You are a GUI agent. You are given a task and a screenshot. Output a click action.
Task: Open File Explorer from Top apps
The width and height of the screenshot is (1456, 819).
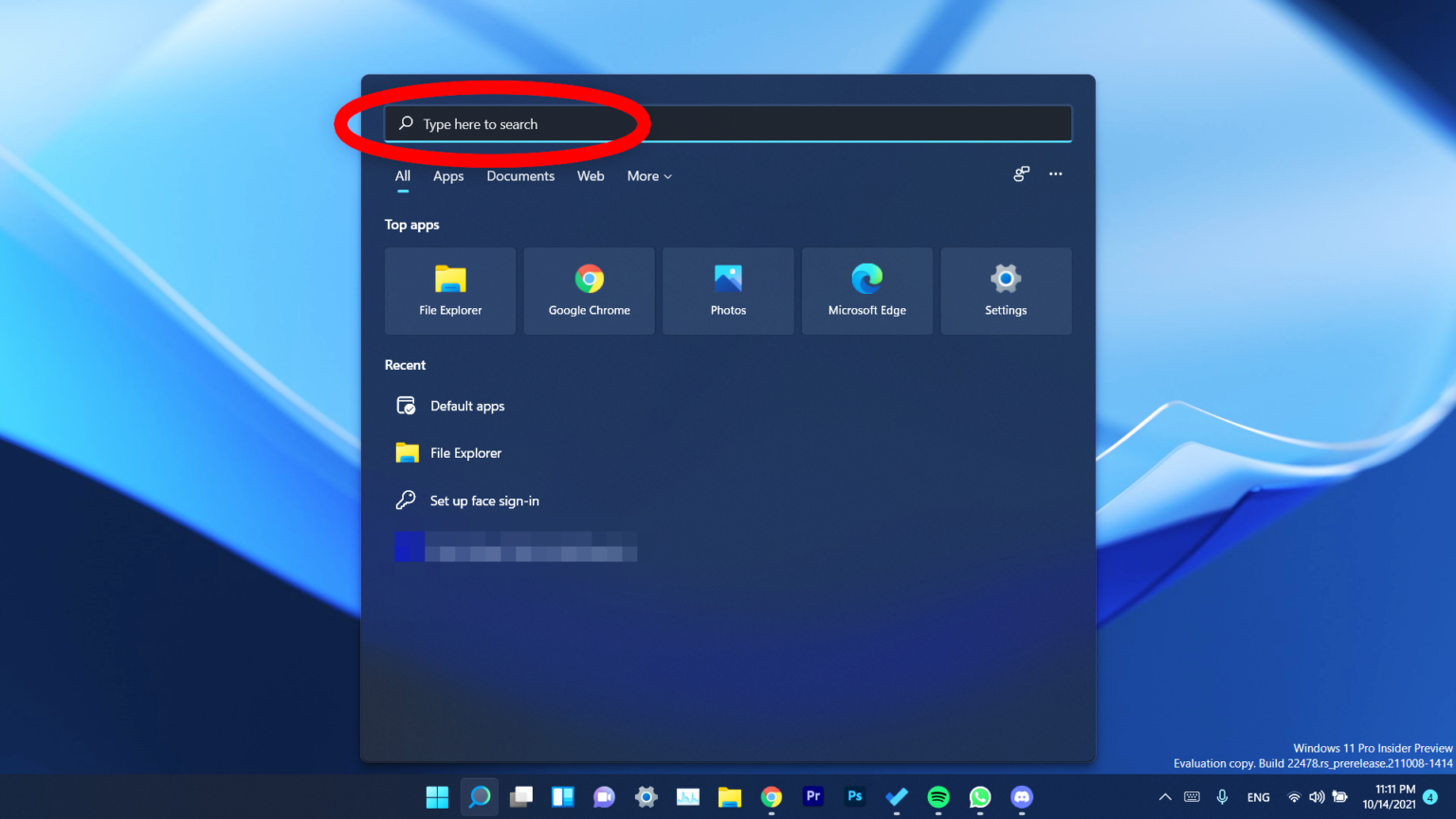coord(450,291)
